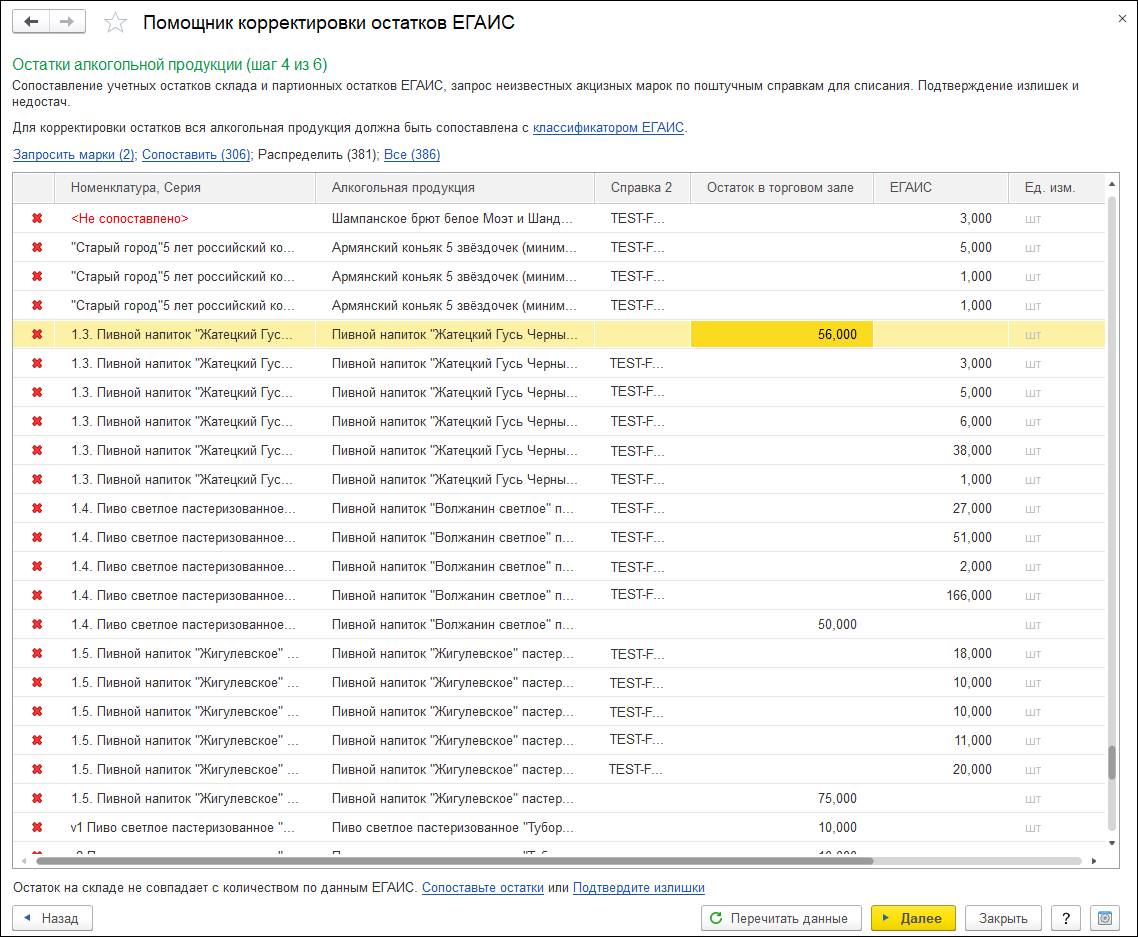The width and height of the screenshot is (1138, 937).
Task: Click red X icon on the 166,000 row
Action: (37, 595)
